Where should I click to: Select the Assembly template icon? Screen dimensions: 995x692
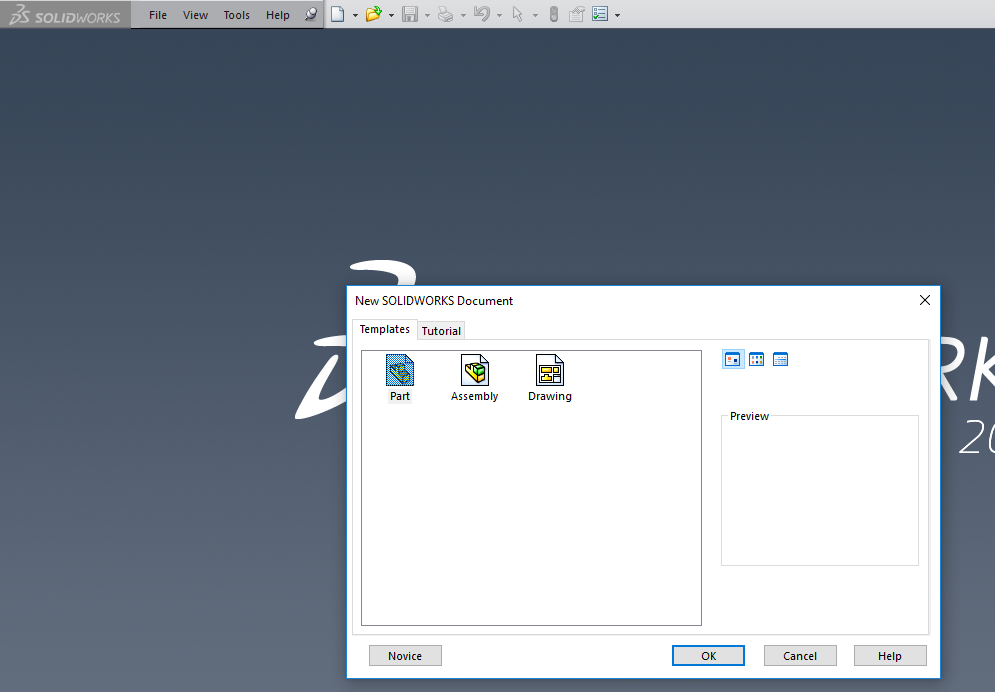(475, 370)
